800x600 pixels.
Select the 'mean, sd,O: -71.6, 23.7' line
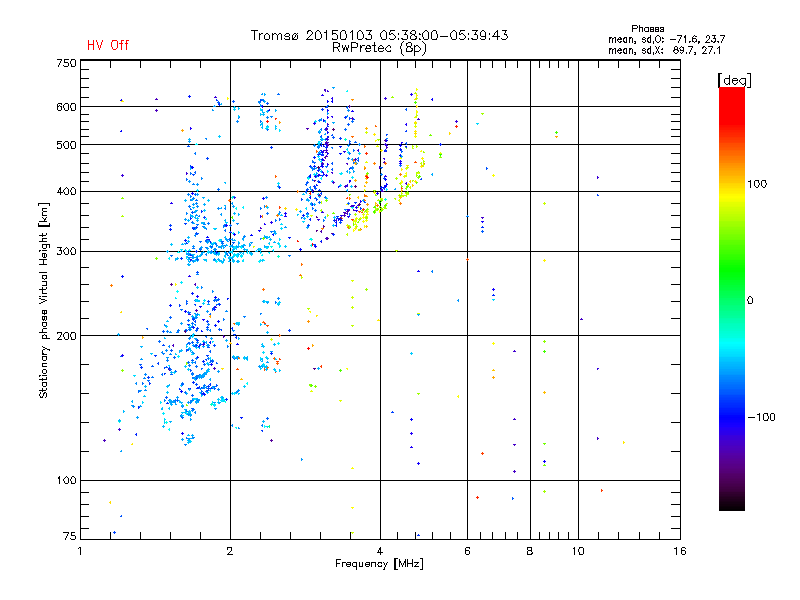666,39
